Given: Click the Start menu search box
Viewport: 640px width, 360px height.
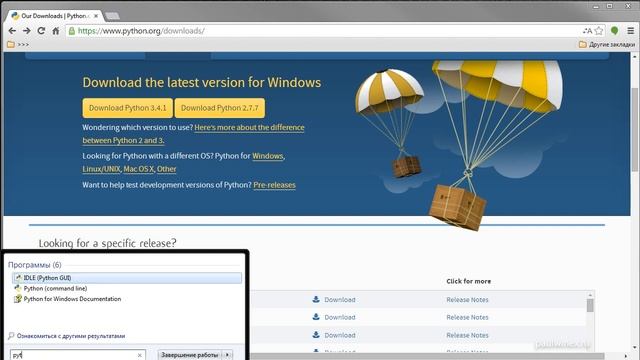Looking at the screenshot, I should point(78,355).
